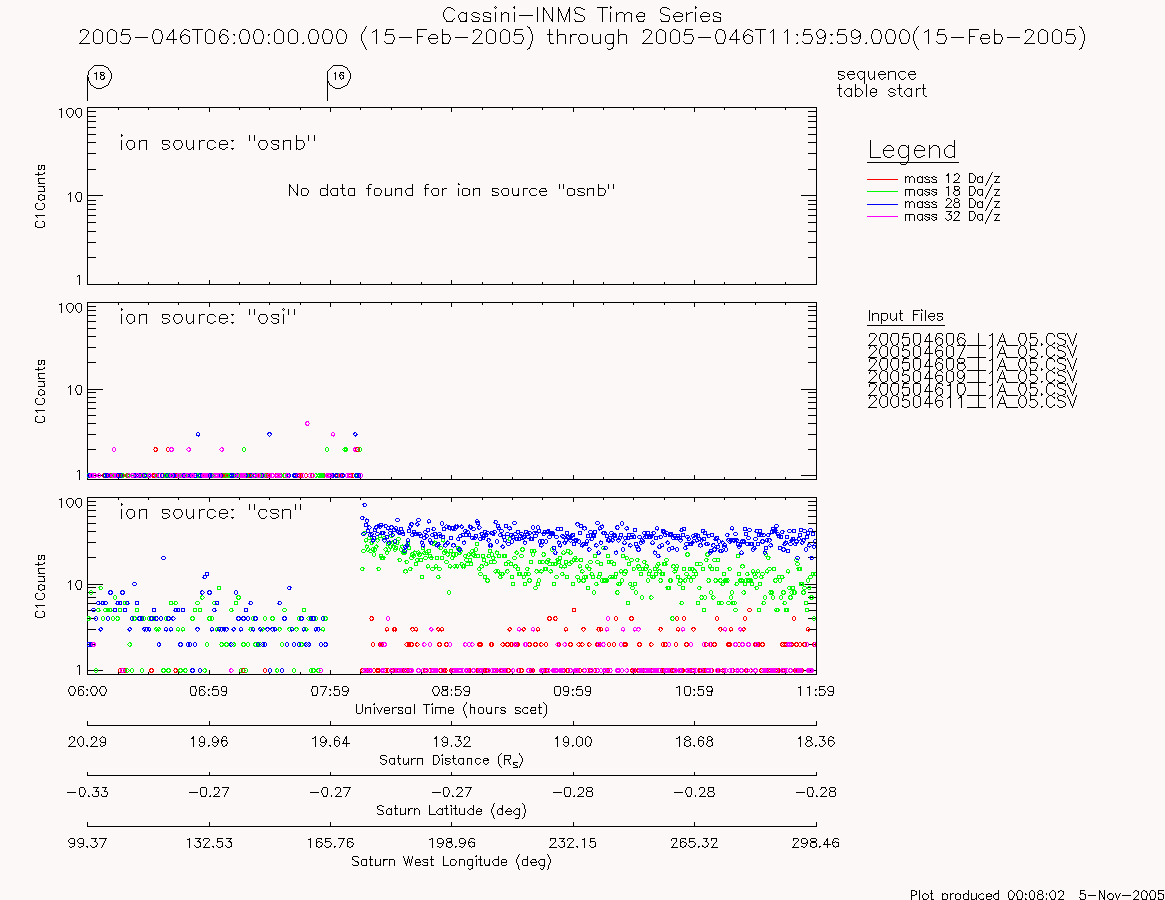Viewport: 1165px width, 900px height.
Task: Click the 08:59 tick on Universal Time axis
Action: [452, 691]
